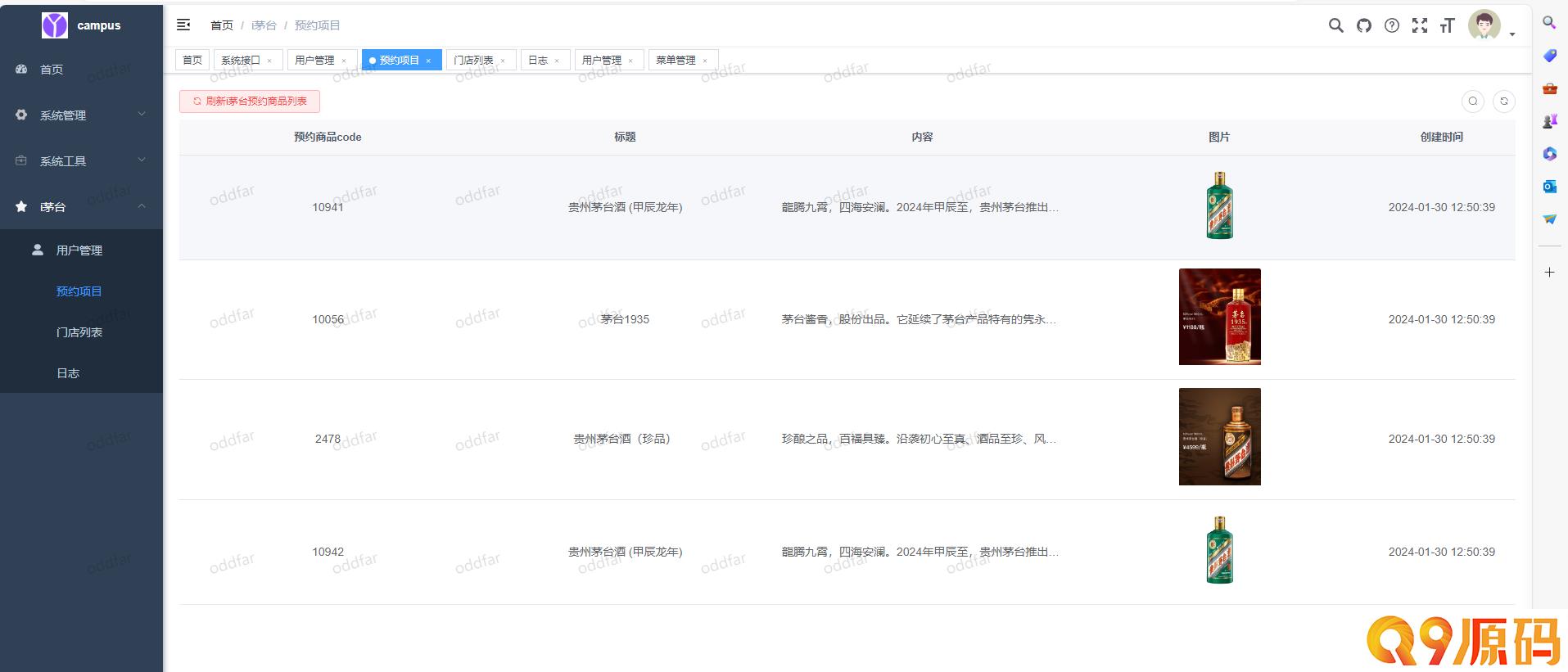Click the 创建时间 column header
1568x672 pixels.
pyautogui.click(x=1441, y=137)
